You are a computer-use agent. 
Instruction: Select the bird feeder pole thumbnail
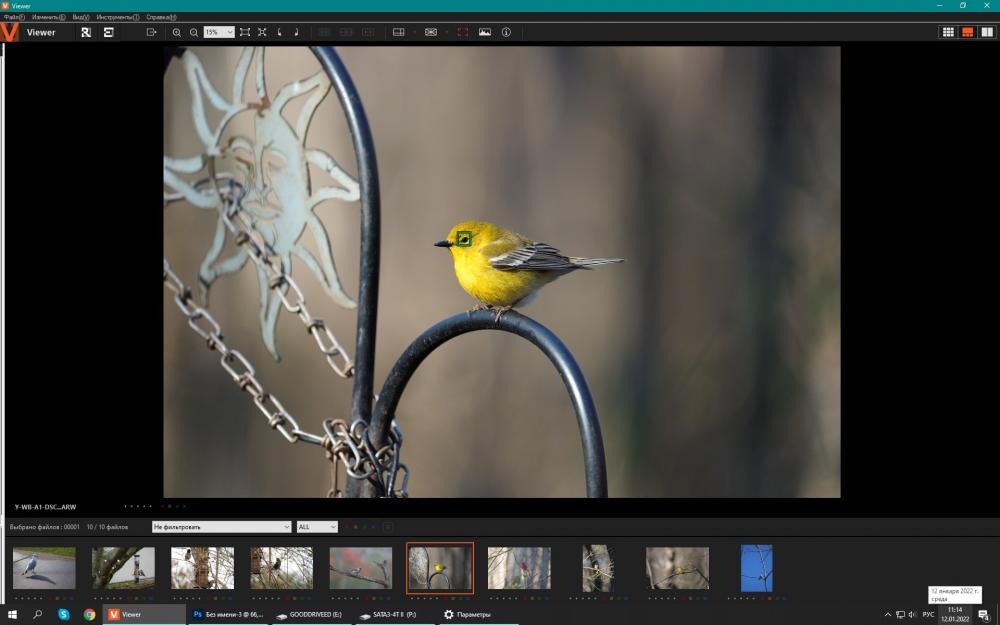click(123, 568)
